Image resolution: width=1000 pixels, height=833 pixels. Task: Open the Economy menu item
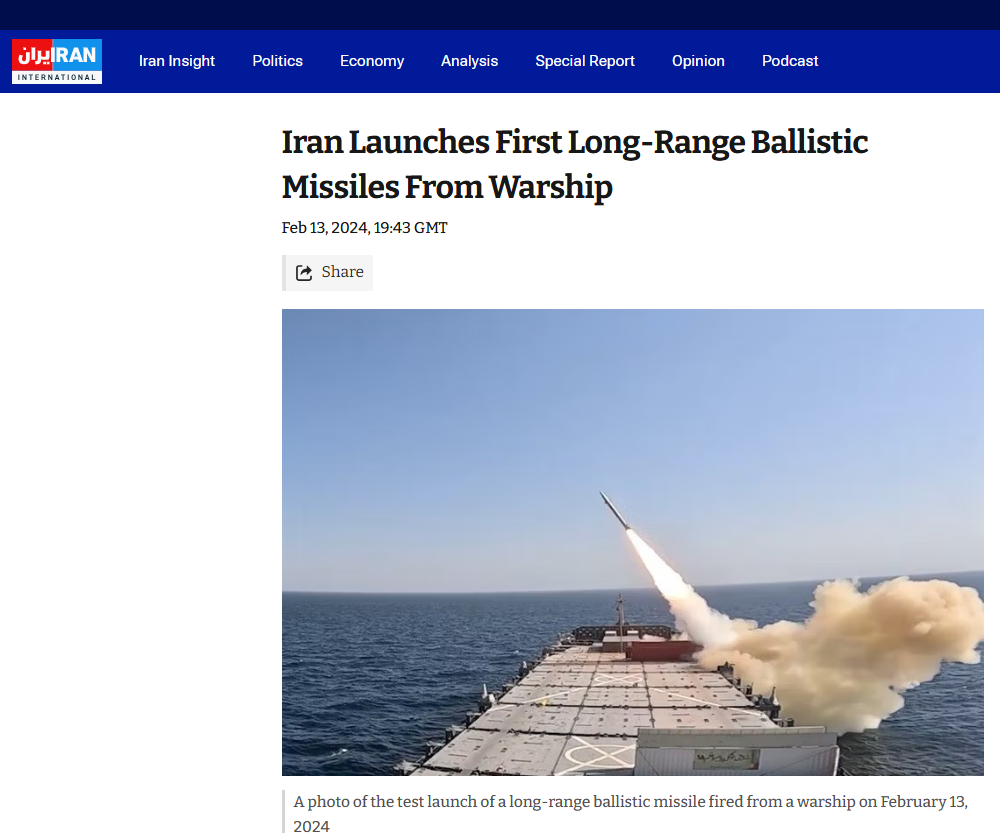[372, 61]
